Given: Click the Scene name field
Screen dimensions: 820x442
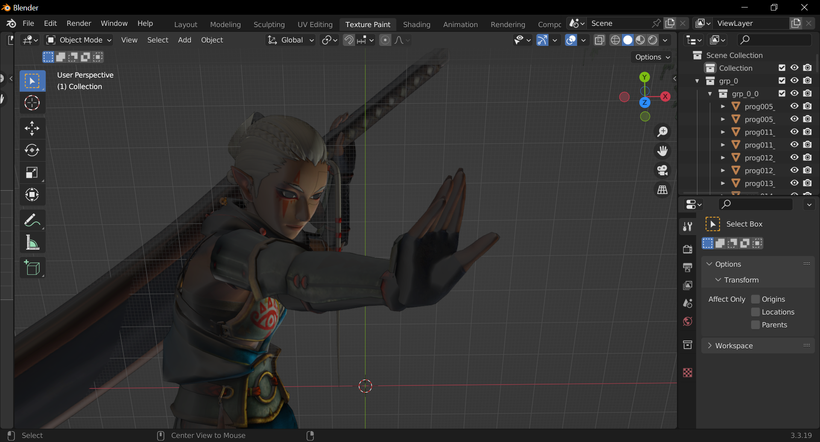Looking at the screenshot, I should [x=619, y=24].
